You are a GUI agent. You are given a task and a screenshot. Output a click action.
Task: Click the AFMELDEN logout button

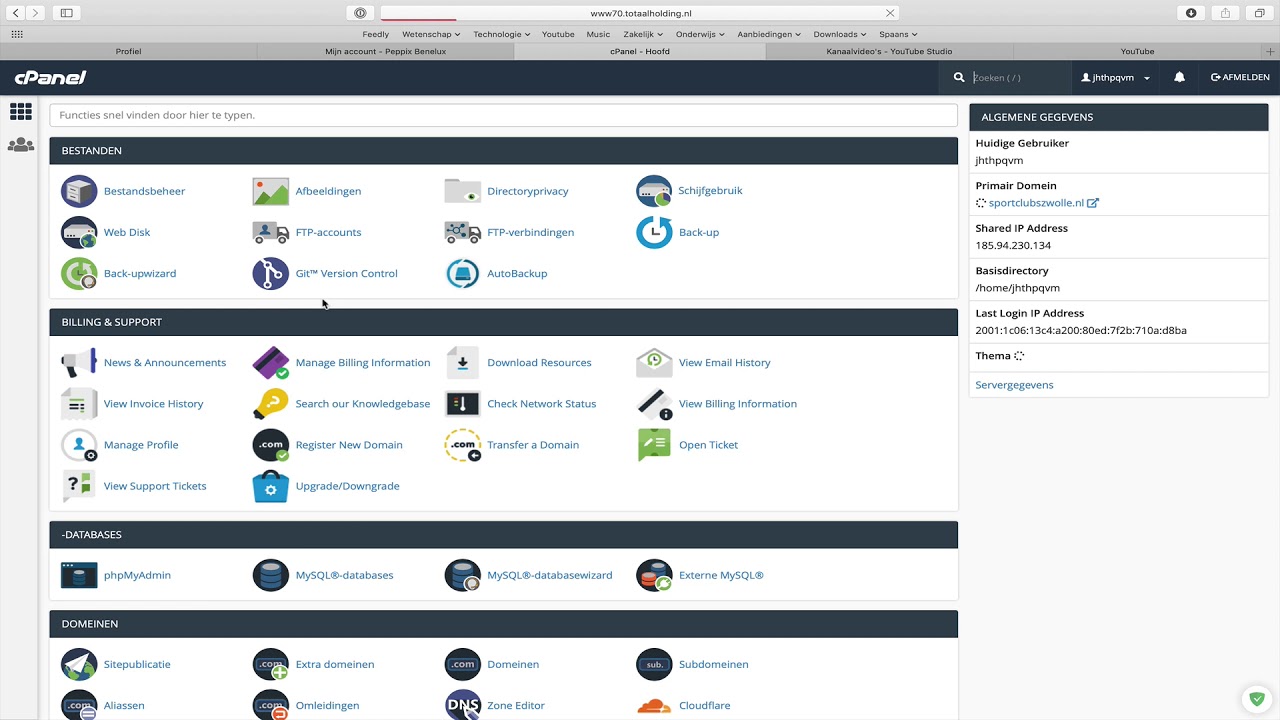click(1240, 77)
